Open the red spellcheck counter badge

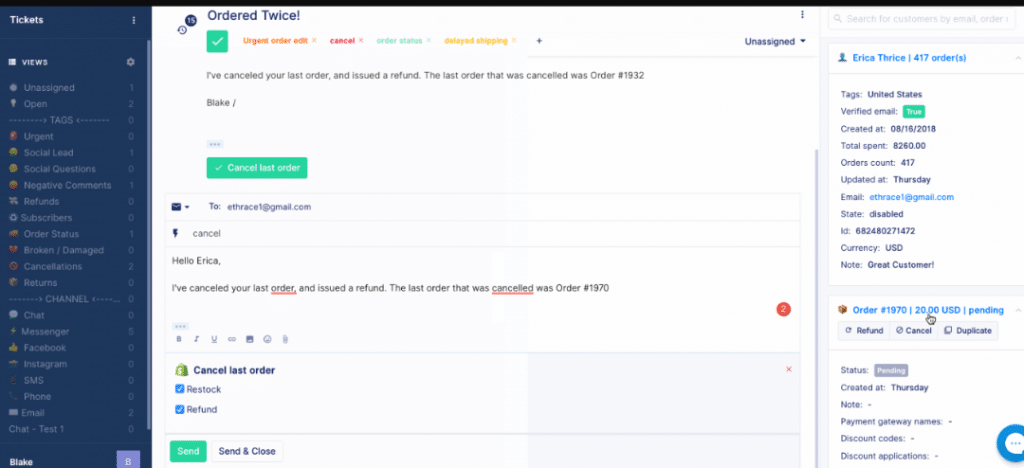784,309
